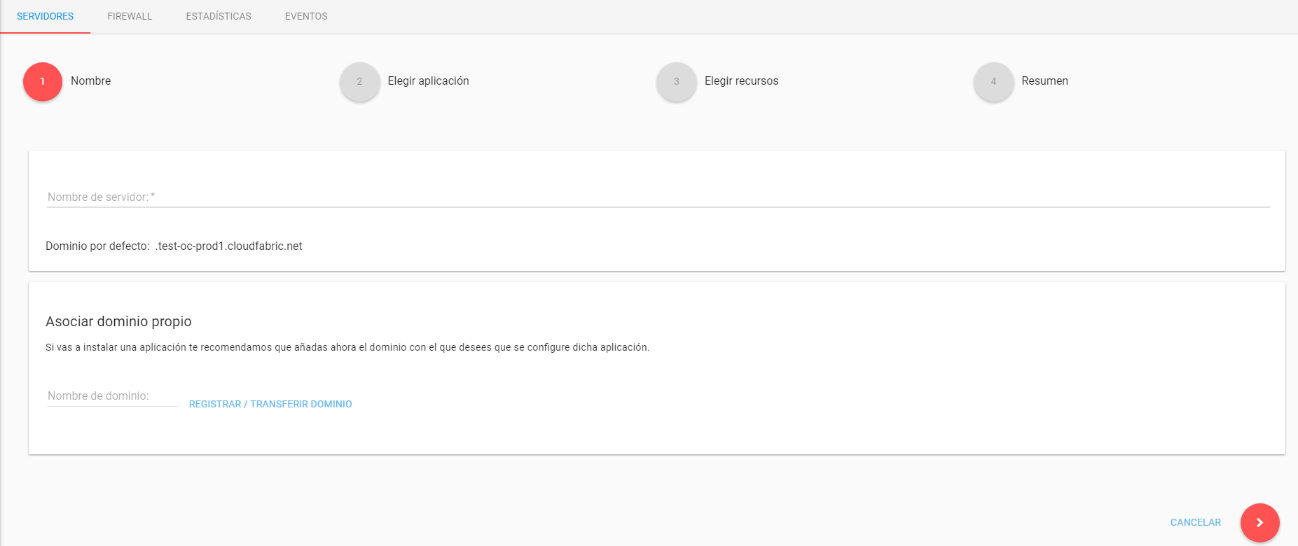The height and width of the screenshot is (546, 1298).
Task: Jump to step 3 circle Elegir recursos
Action: click(x=677, y=82)
